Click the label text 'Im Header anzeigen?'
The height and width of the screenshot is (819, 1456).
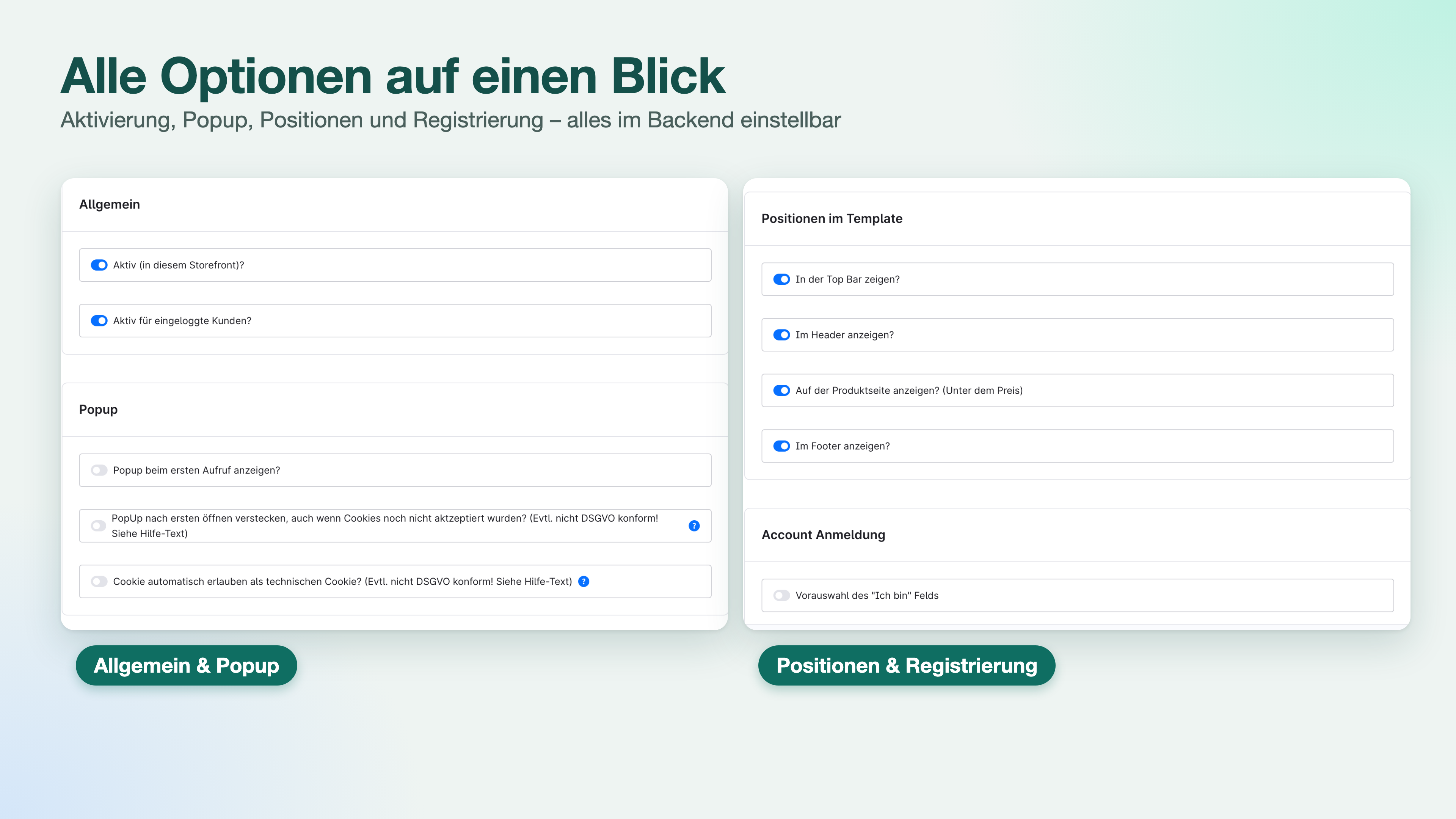pyautogui.click(x=844, y=334)
